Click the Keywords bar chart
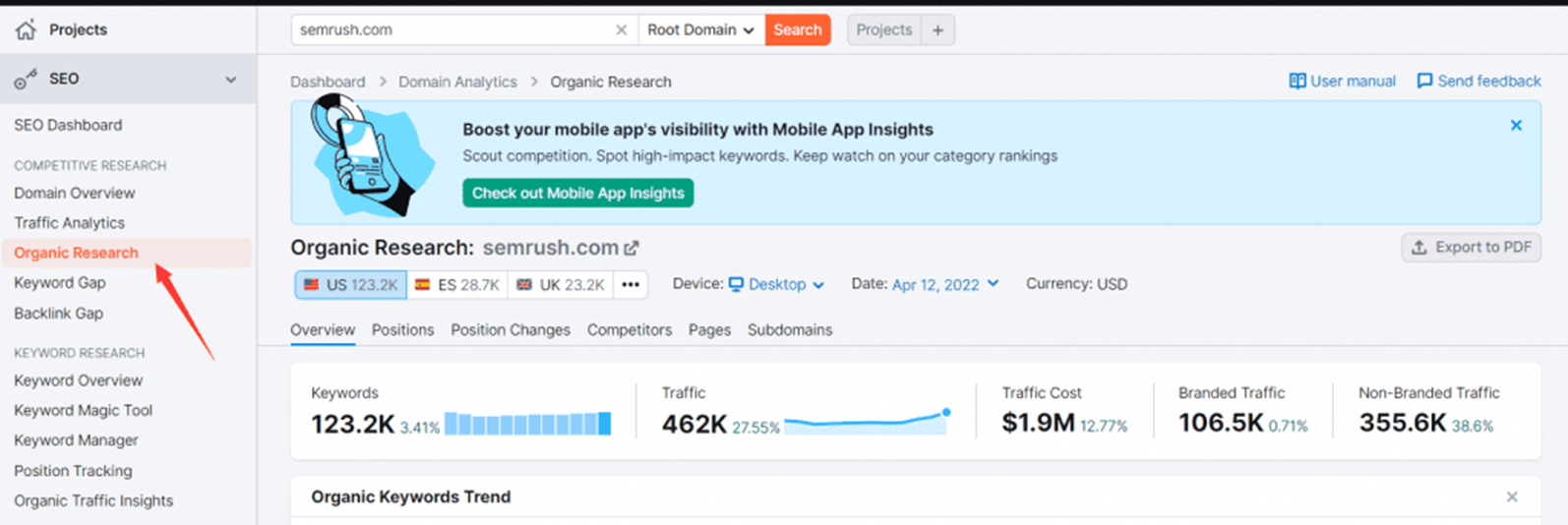Image resolution: width=1568 pixels, height=525 pixels. tap(527, 424)
